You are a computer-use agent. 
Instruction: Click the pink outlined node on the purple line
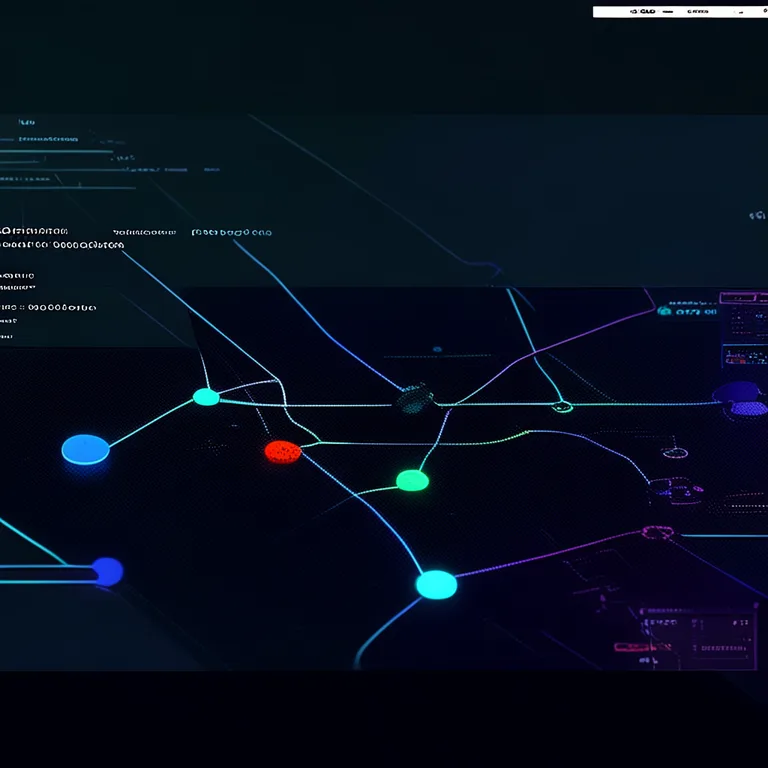(657, 532)
